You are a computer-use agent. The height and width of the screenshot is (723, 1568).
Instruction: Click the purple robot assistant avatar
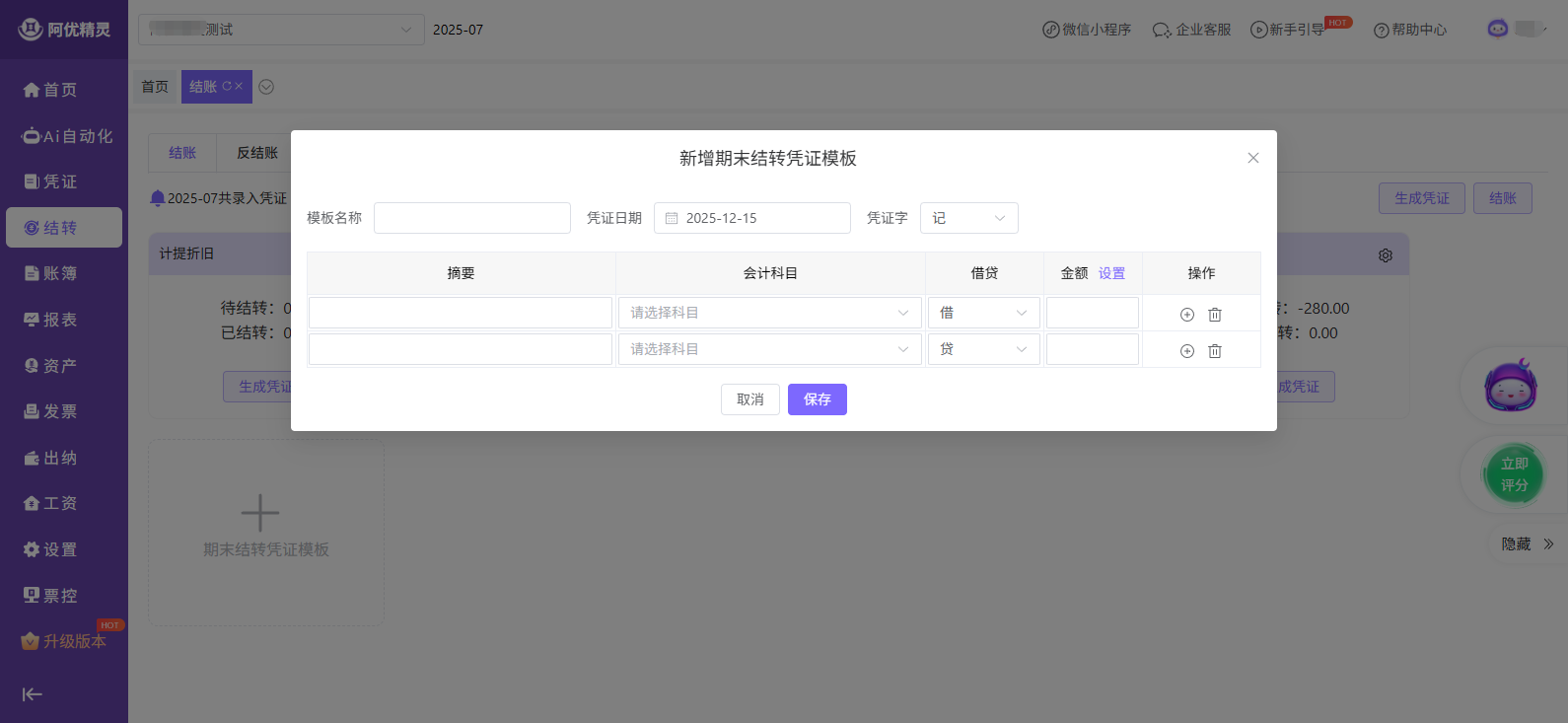(1510, 387)
